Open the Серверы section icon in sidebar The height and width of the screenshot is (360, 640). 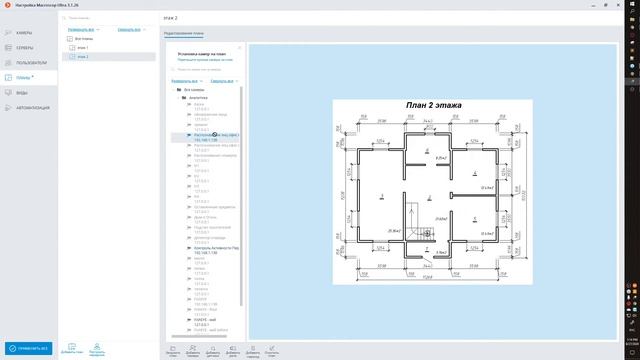[x=8, y=48]
